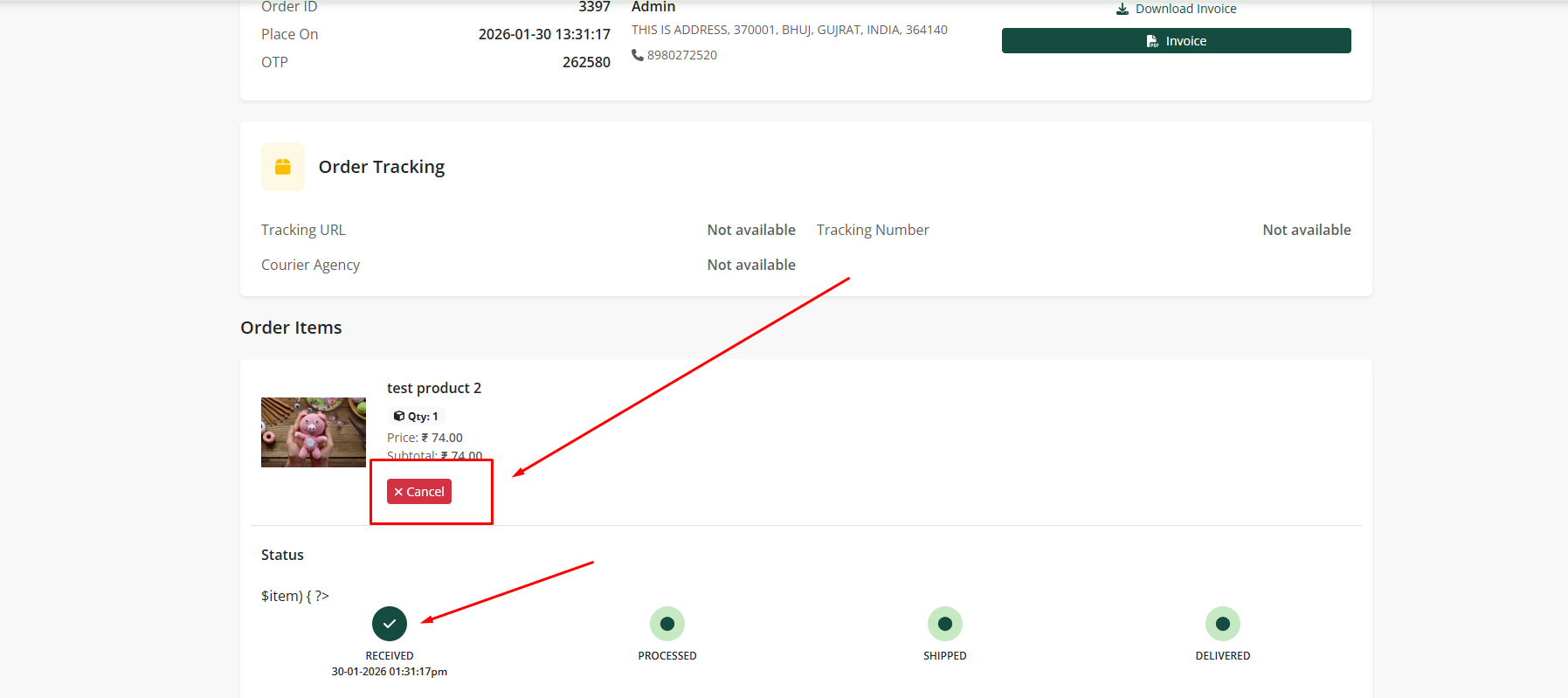Click the Admin name text
Screen dimensions: 1568x698
pos(653,7)
